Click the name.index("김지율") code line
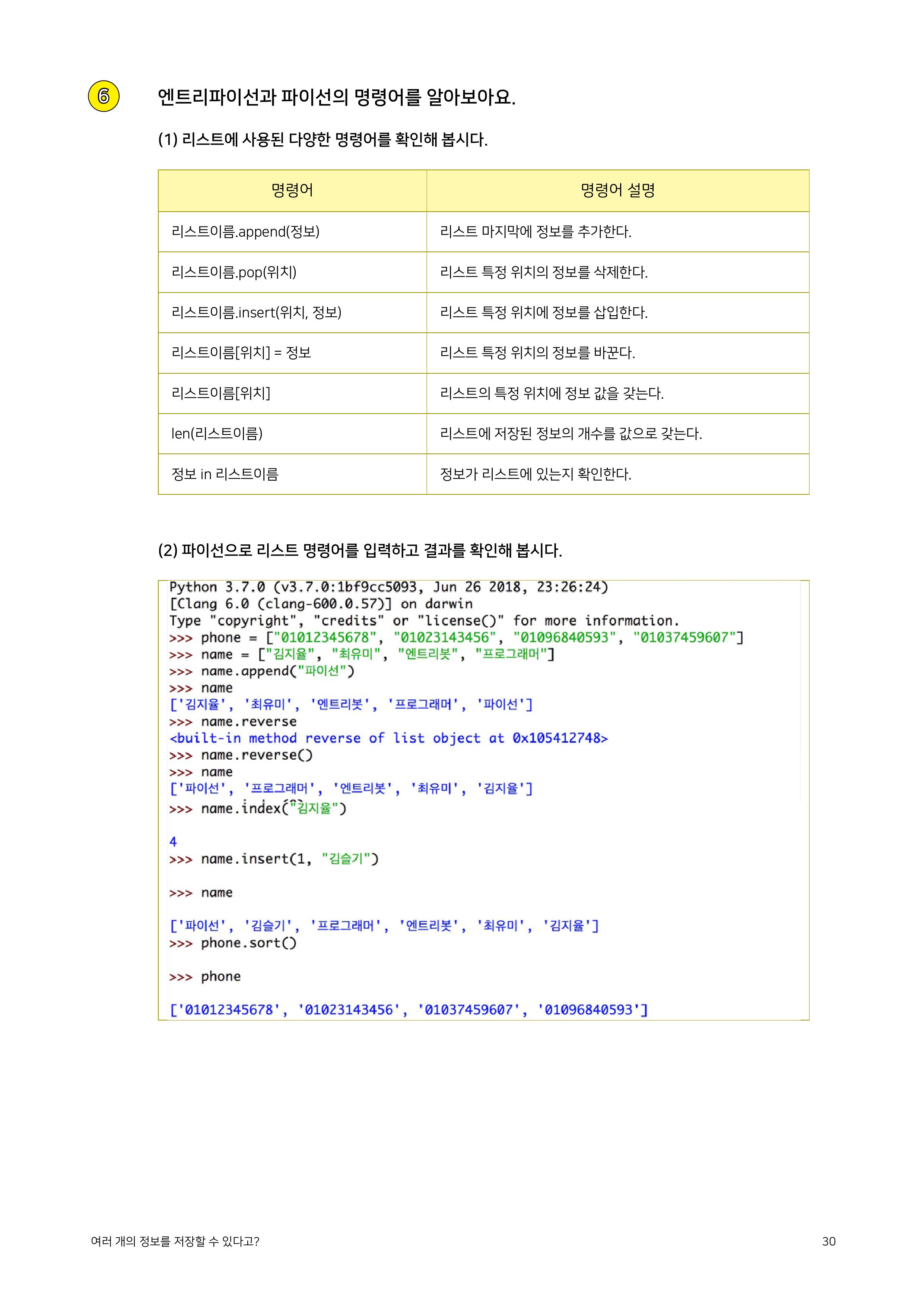The width and height of the screenshot is (924, 1307). point(258,808)
